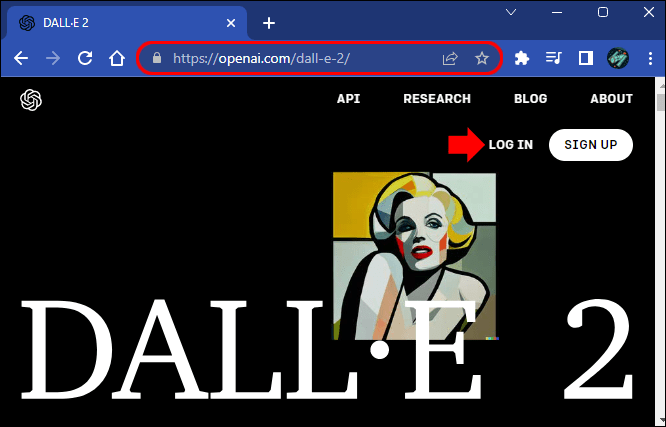The image size is (666, 427).
Task: Open the API menu item
Action: pyautogui.click(x=348, y=99)
